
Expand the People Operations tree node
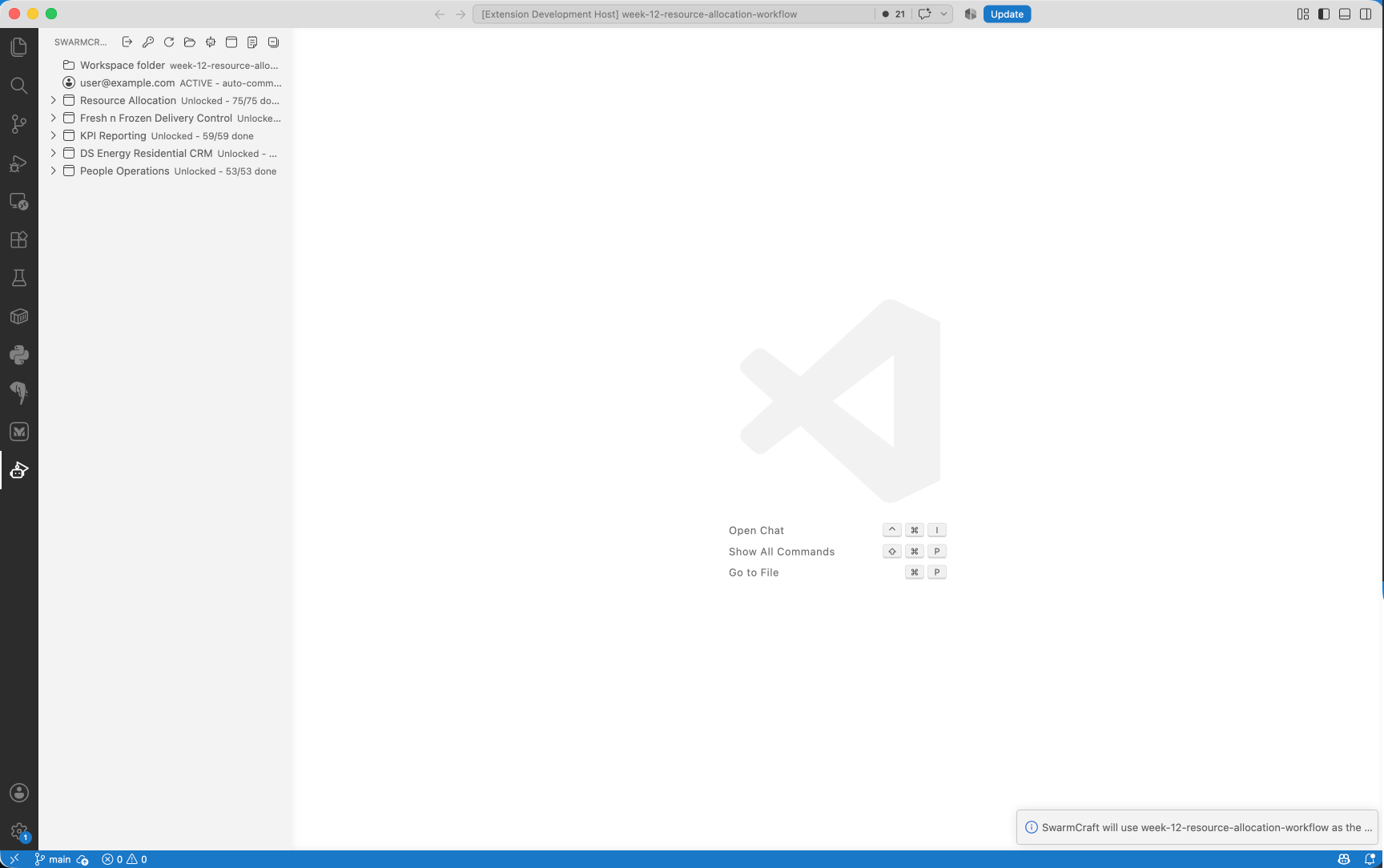pos(53,171)
